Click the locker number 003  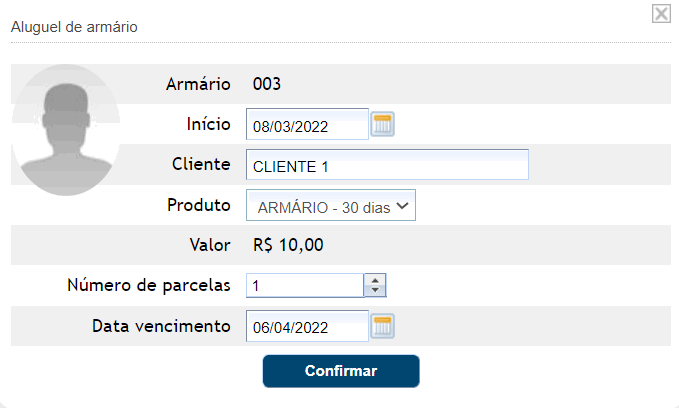[267, 85]
